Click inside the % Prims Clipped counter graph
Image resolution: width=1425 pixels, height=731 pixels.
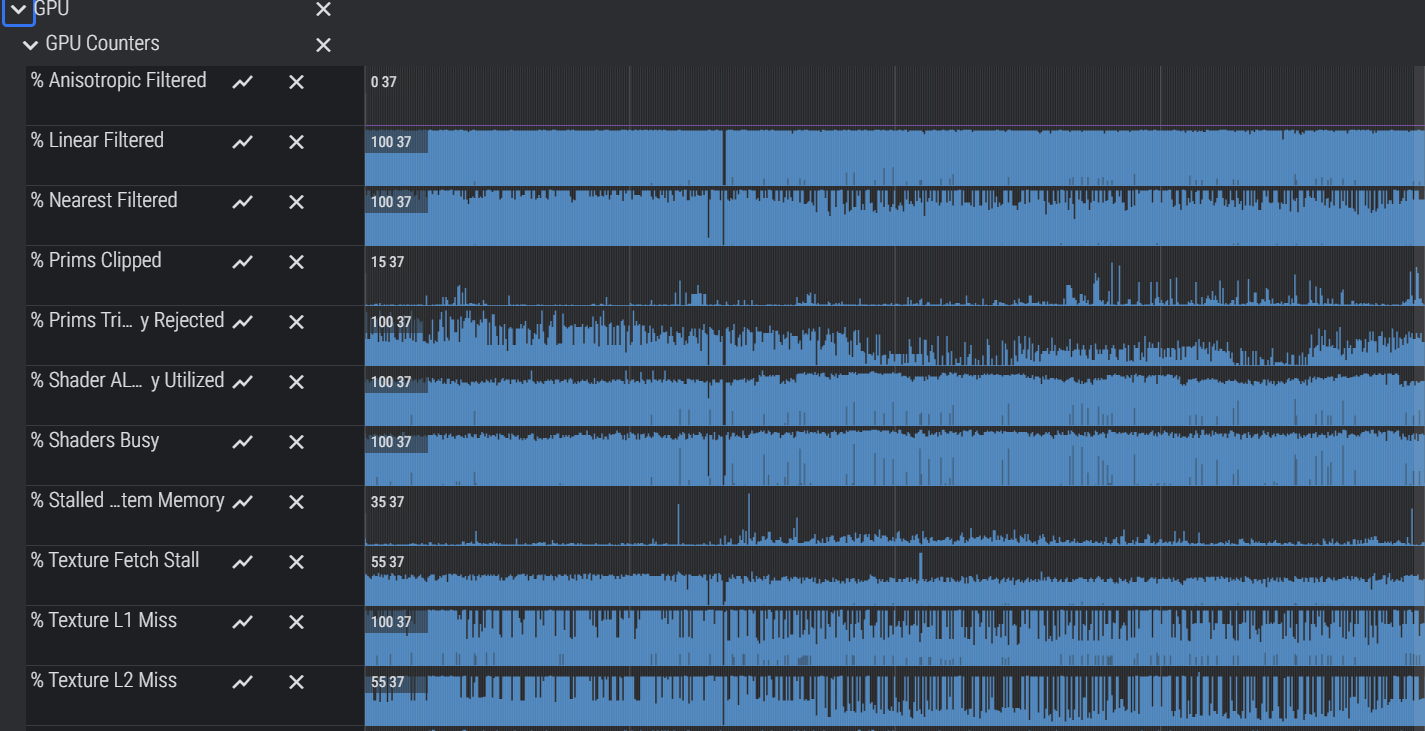tap(895, 276)
